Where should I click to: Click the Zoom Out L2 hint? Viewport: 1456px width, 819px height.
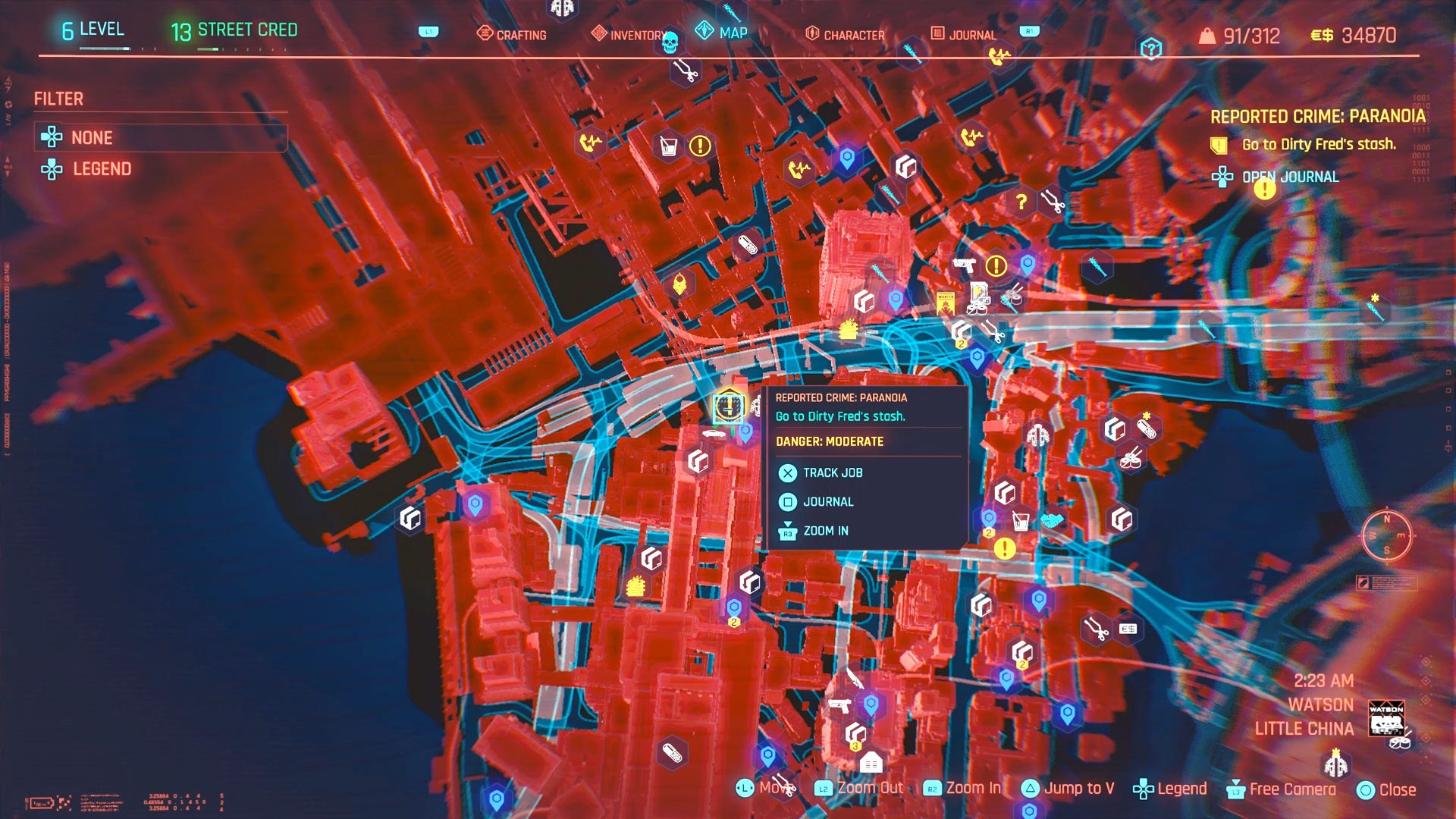pos(859,789)
